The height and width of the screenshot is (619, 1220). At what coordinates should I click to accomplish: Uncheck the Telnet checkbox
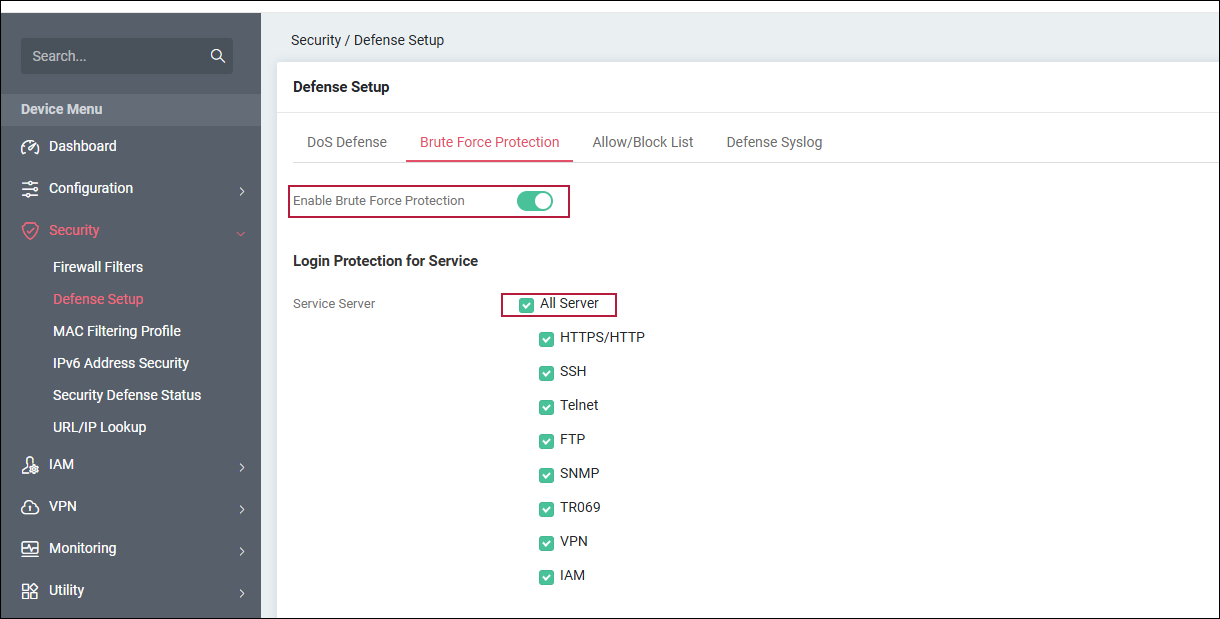coord(547,407)
